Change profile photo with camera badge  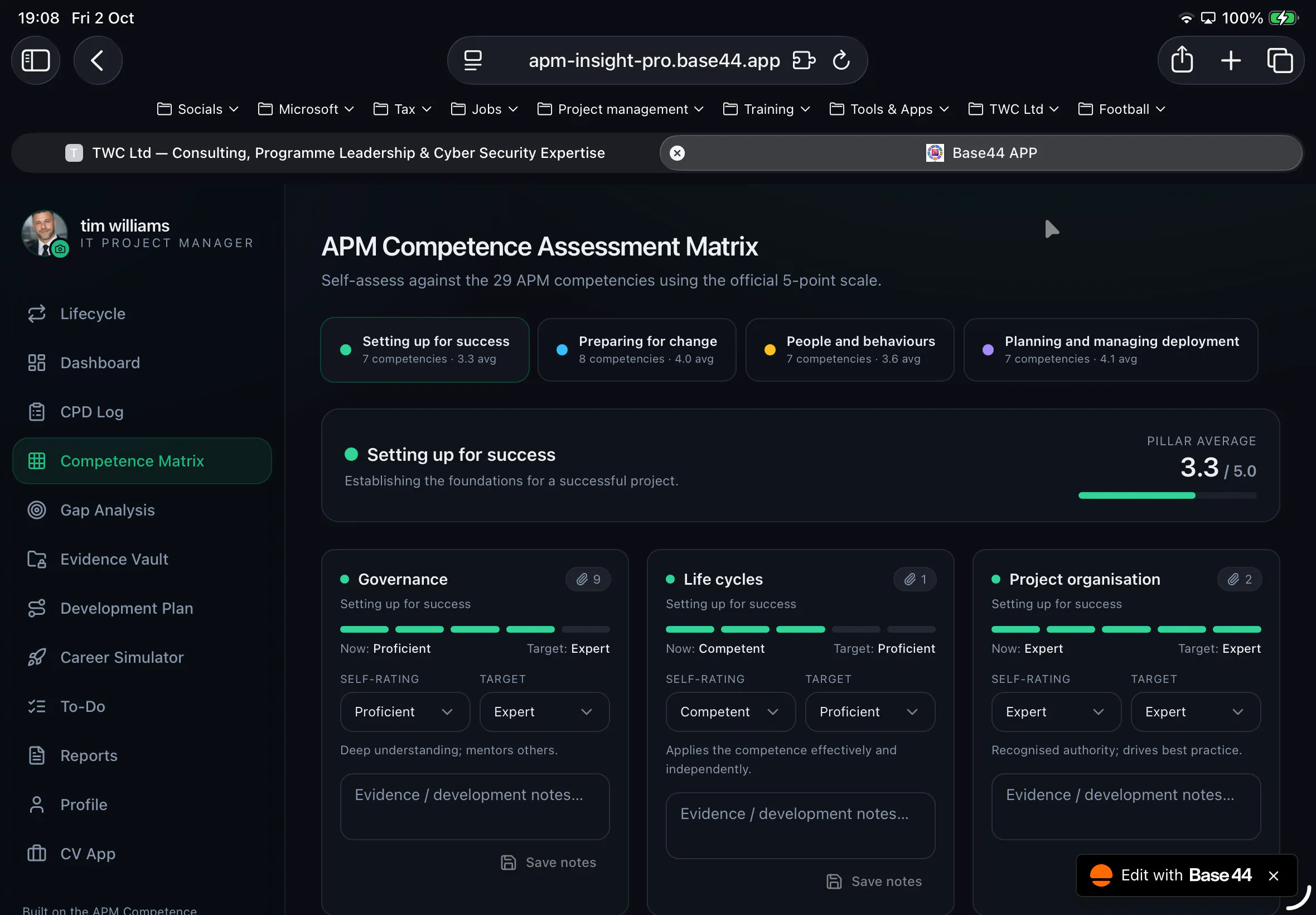60,249
